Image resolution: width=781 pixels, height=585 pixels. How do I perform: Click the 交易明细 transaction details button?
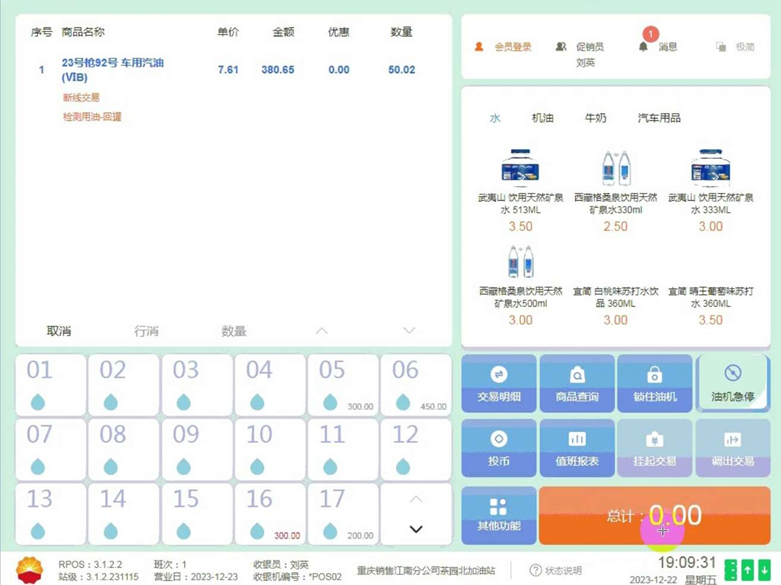tap(499, 383)
